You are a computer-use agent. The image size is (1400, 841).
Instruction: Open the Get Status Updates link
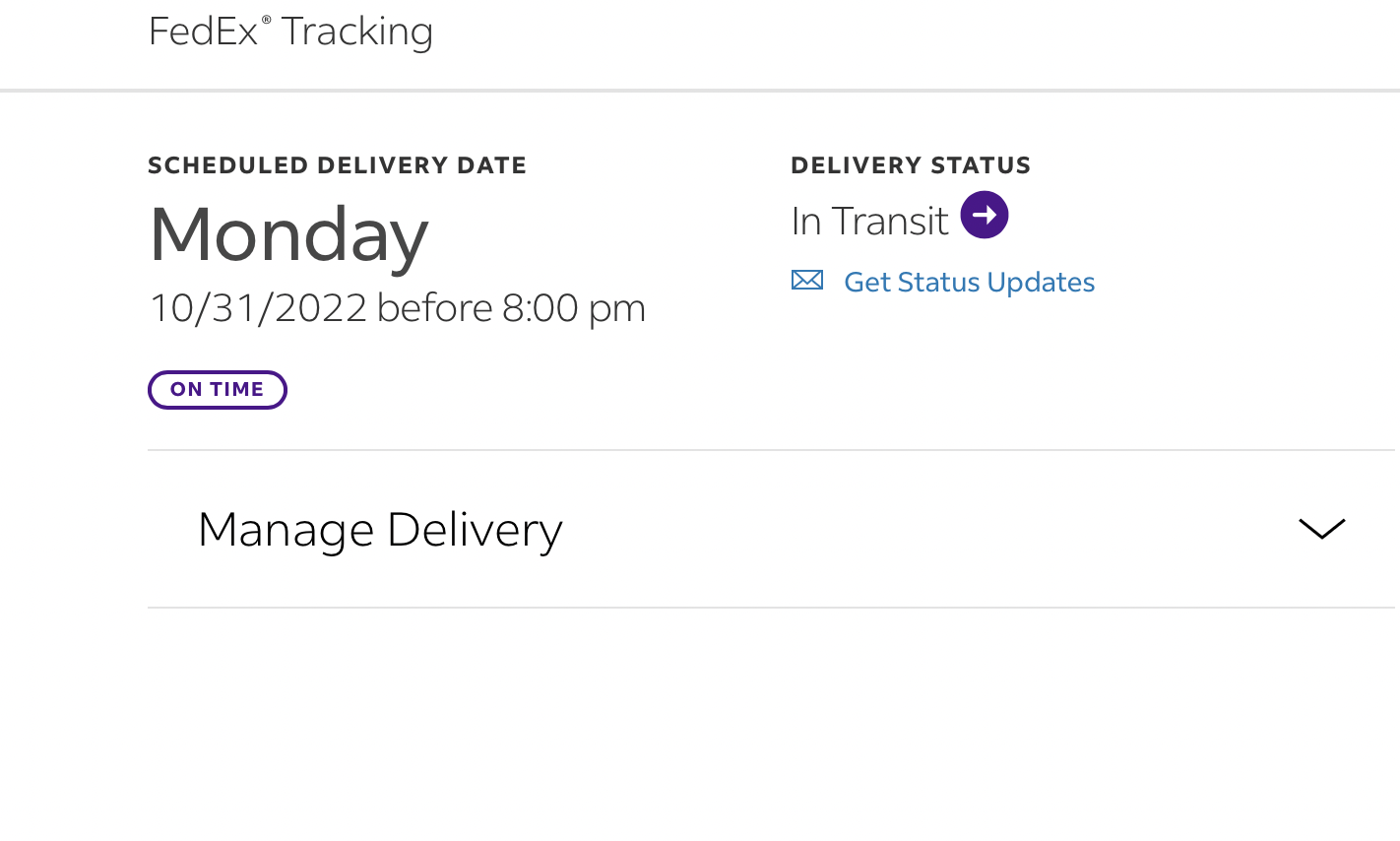969,283
